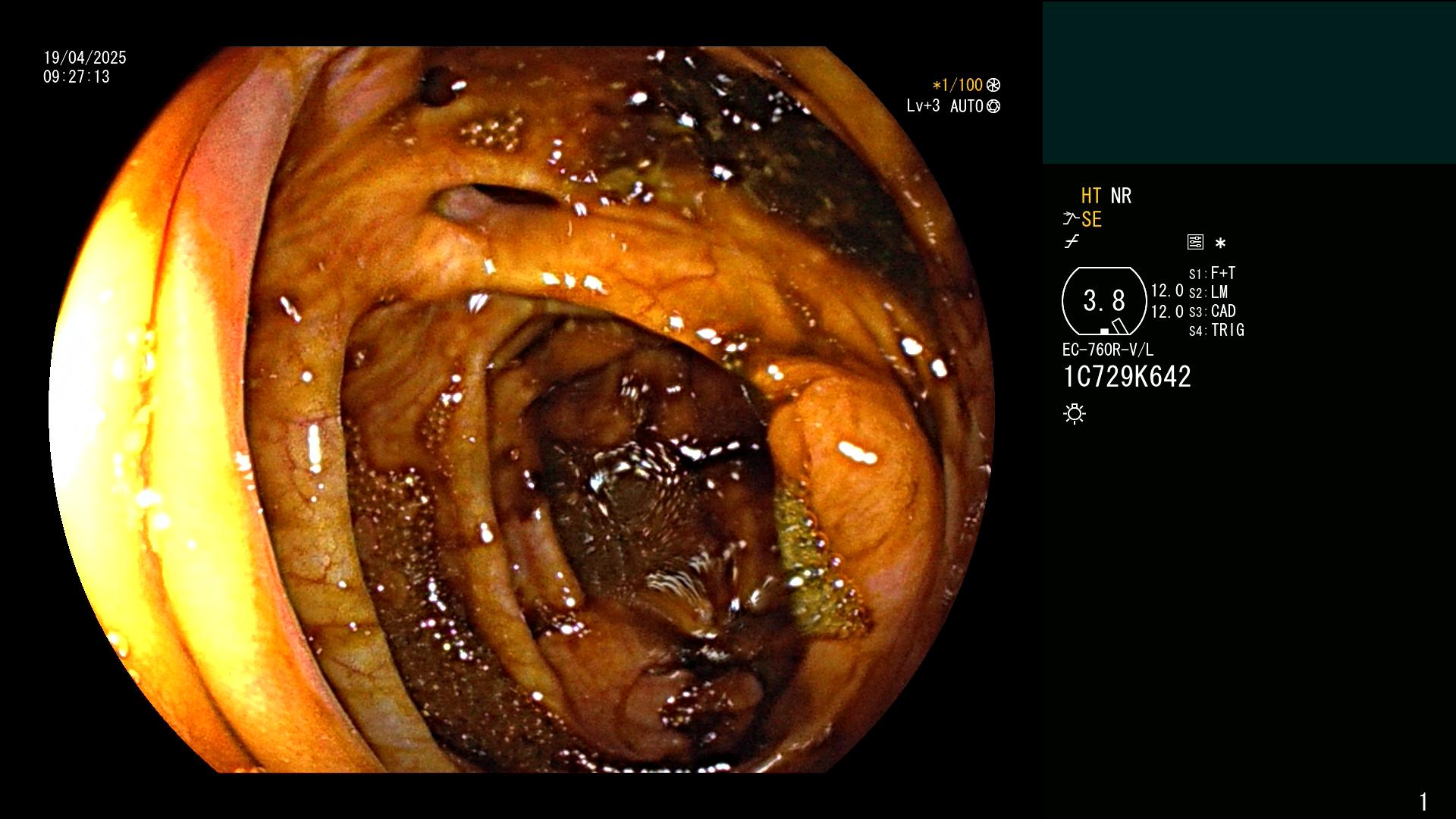Screen dimensions: 1456x819
Task: Select scope switch S3: CAD
Action: (1212, 311)
